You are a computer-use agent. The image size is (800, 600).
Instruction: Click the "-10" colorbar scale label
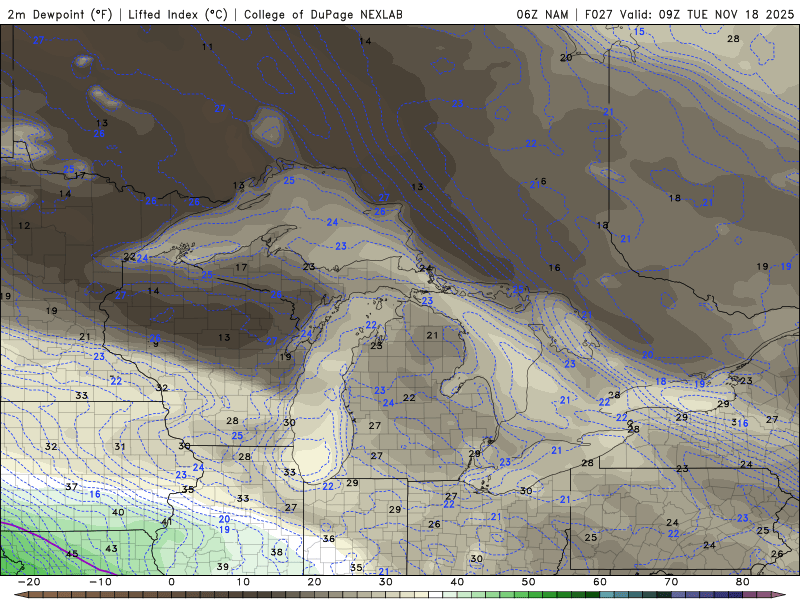click(100, 582)
